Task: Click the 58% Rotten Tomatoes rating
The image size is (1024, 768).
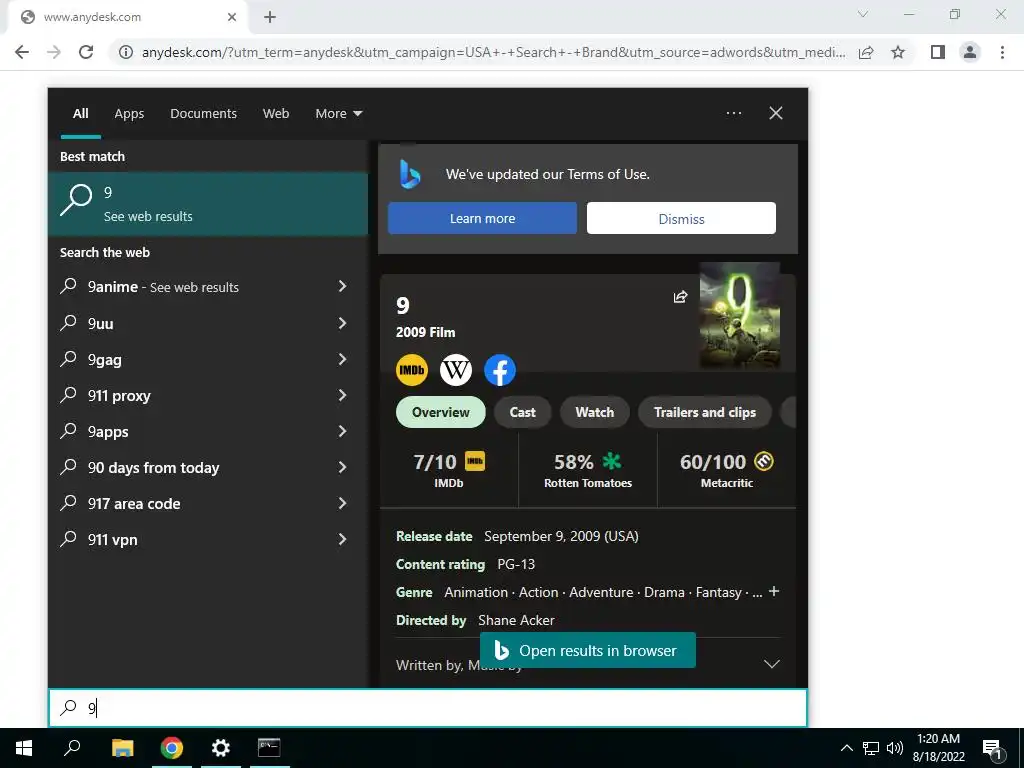Action: point(588,470)
